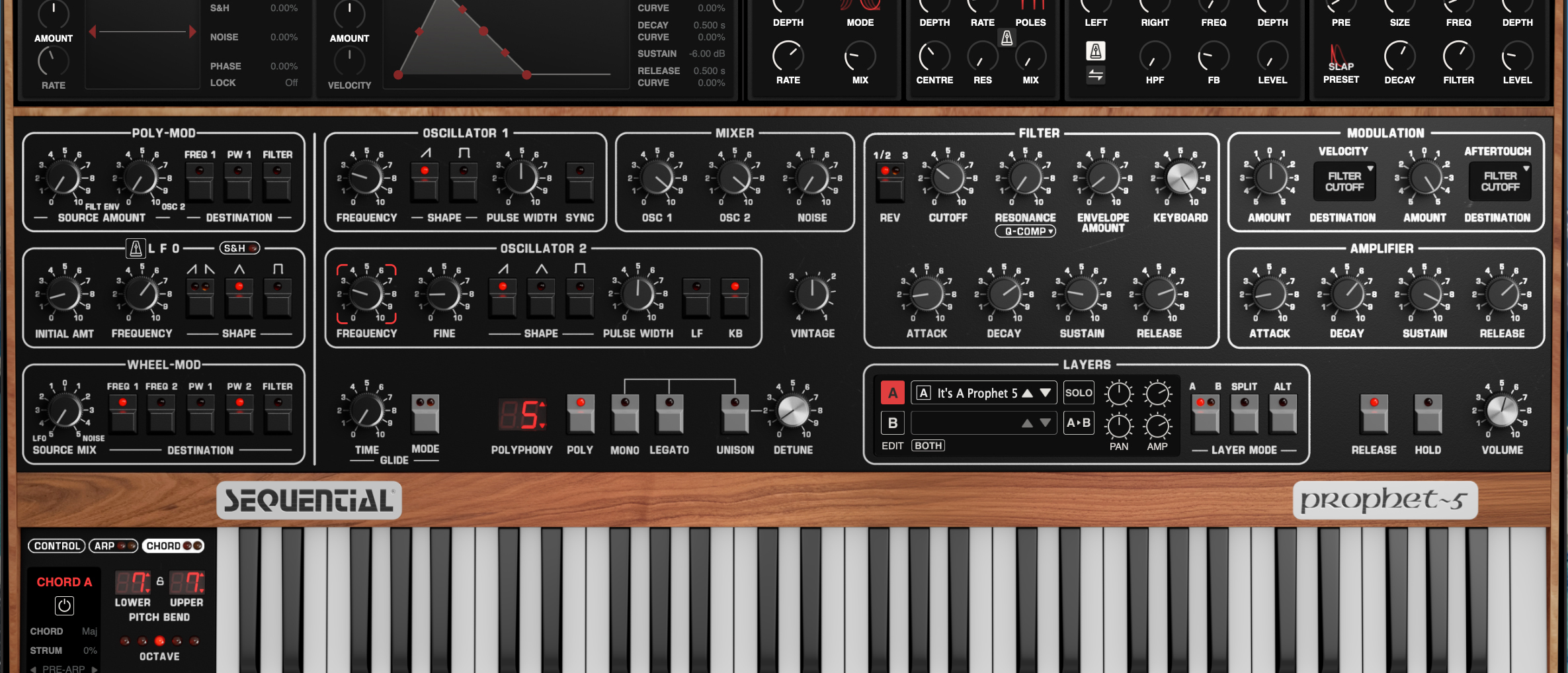Viewport: 1568px width, 673px height.
Task: Click the VINTAGE knob
Action: (x=812, y=294)
